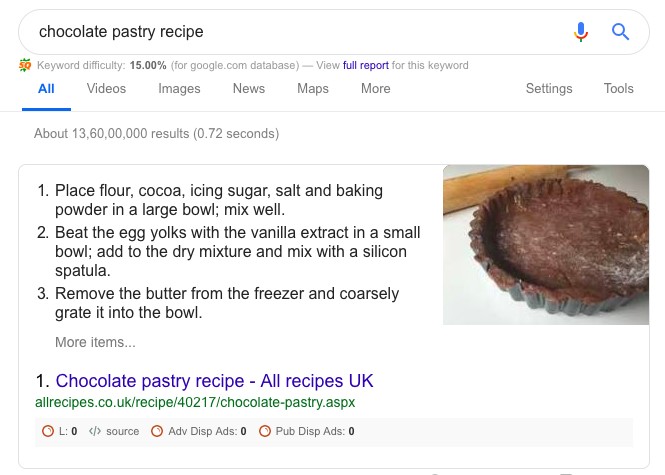Open the Settings dropdown
665x475 pixels.
[548, 89]
